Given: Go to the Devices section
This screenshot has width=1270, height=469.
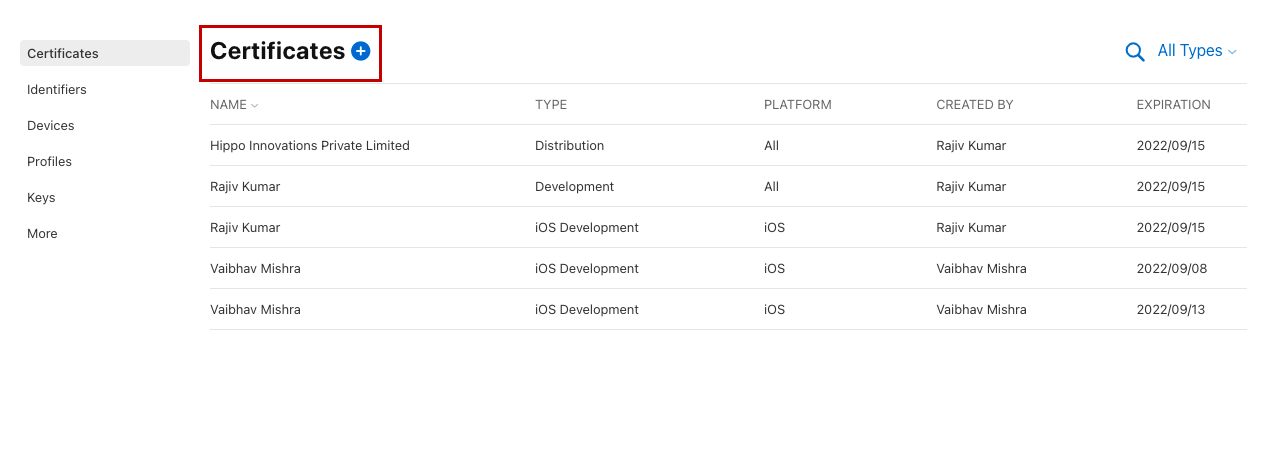Looking at the screenshot, I should pos(51,126).
